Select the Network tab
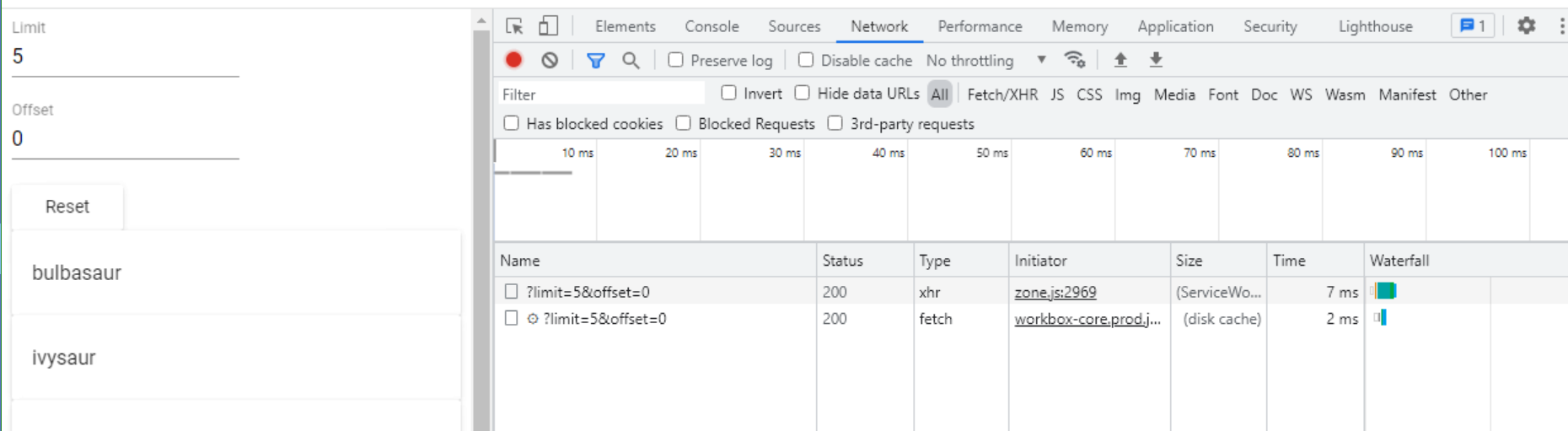This screenshot has width=1568, height=431. (x=879, y=26)
